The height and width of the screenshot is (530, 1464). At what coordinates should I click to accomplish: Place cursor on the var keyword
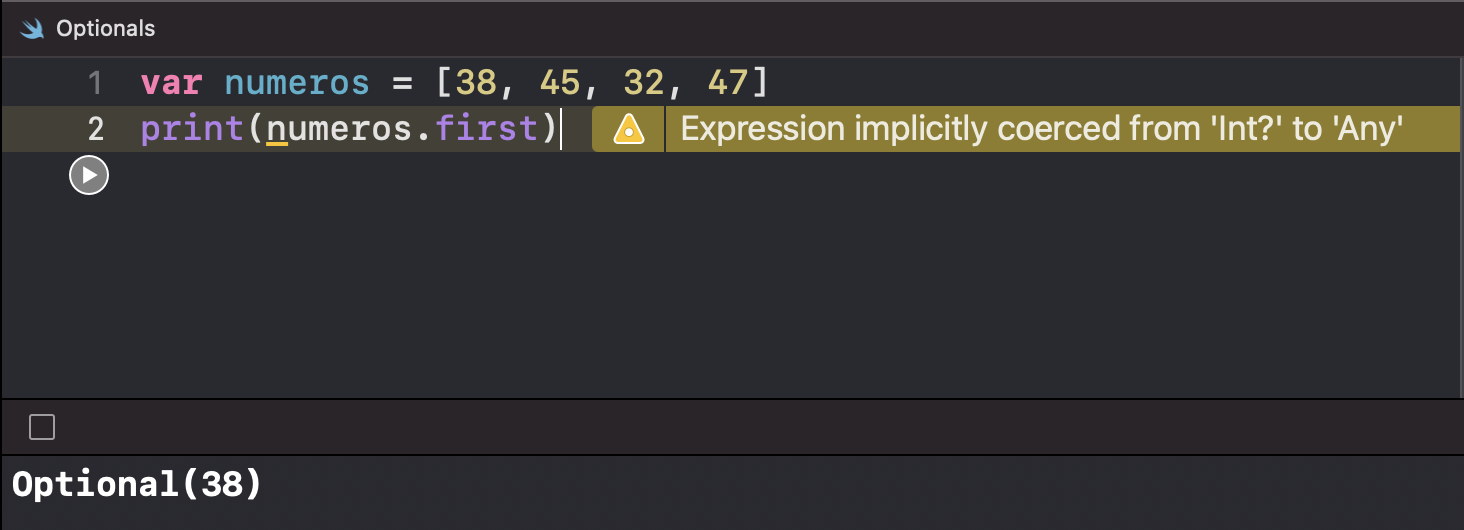tap(171, 82)
